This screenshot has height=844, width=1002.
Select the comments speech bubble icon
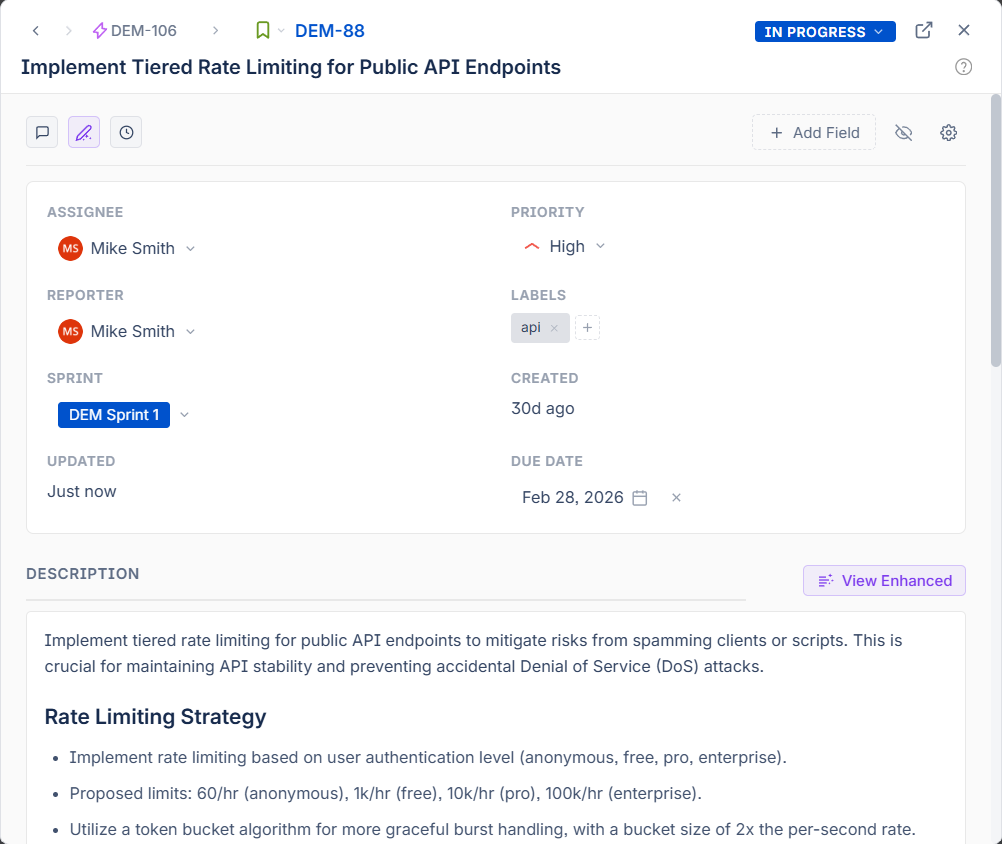(42, 131)
